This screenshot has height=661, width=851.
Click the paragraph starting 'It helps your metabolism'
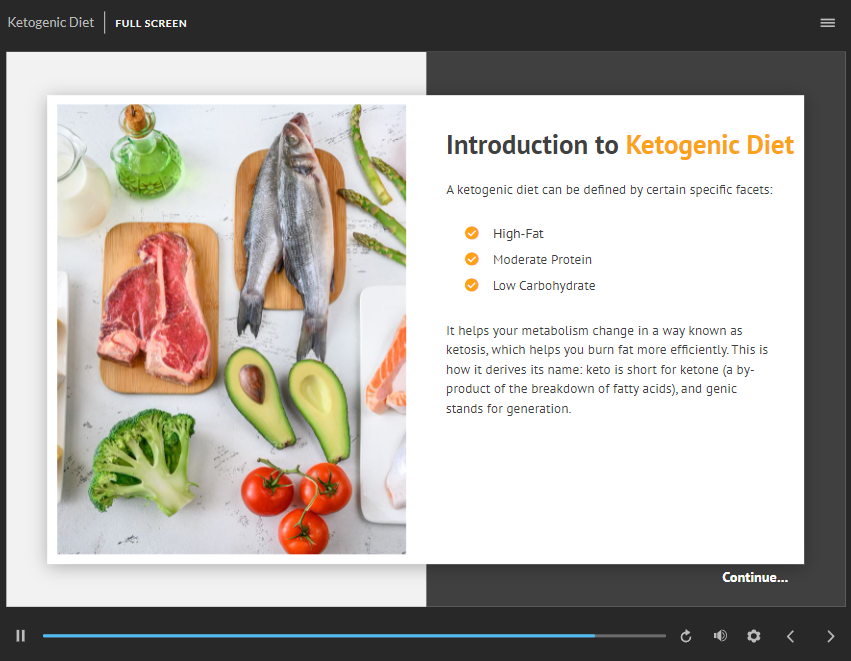point(607,370)
